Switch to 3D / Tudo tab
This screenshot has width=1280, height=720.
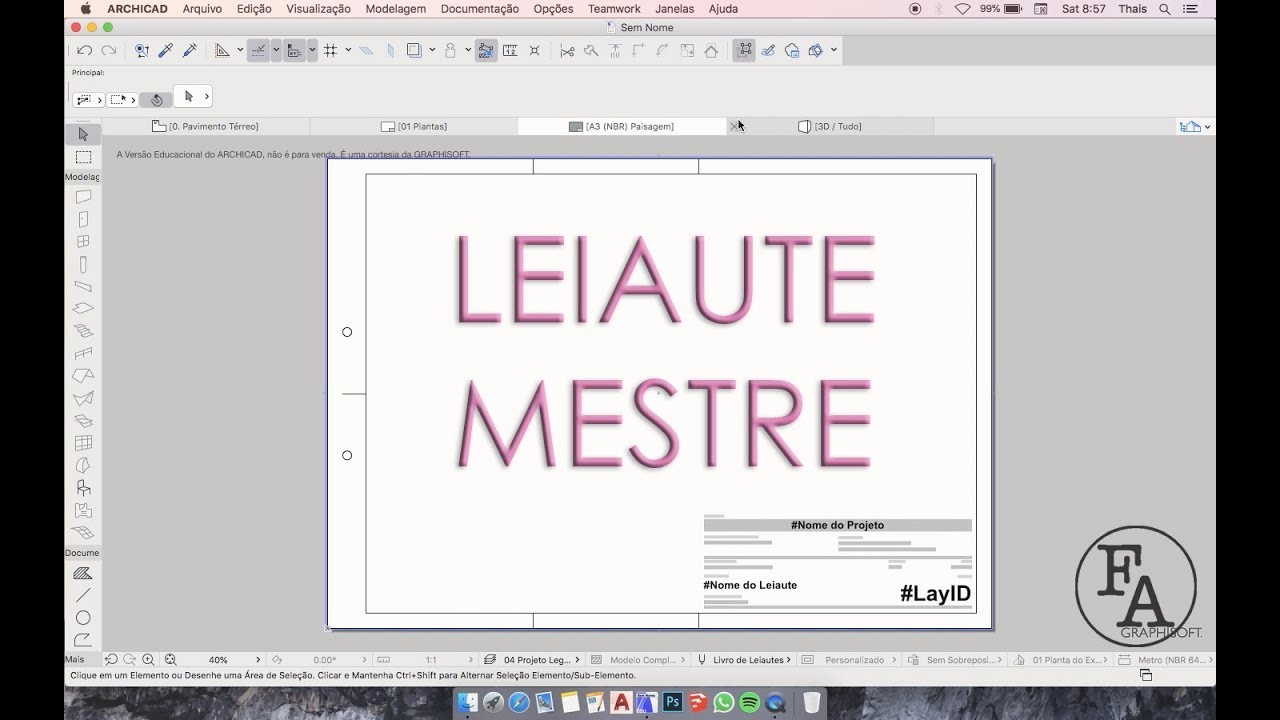[x=830, y=126]
